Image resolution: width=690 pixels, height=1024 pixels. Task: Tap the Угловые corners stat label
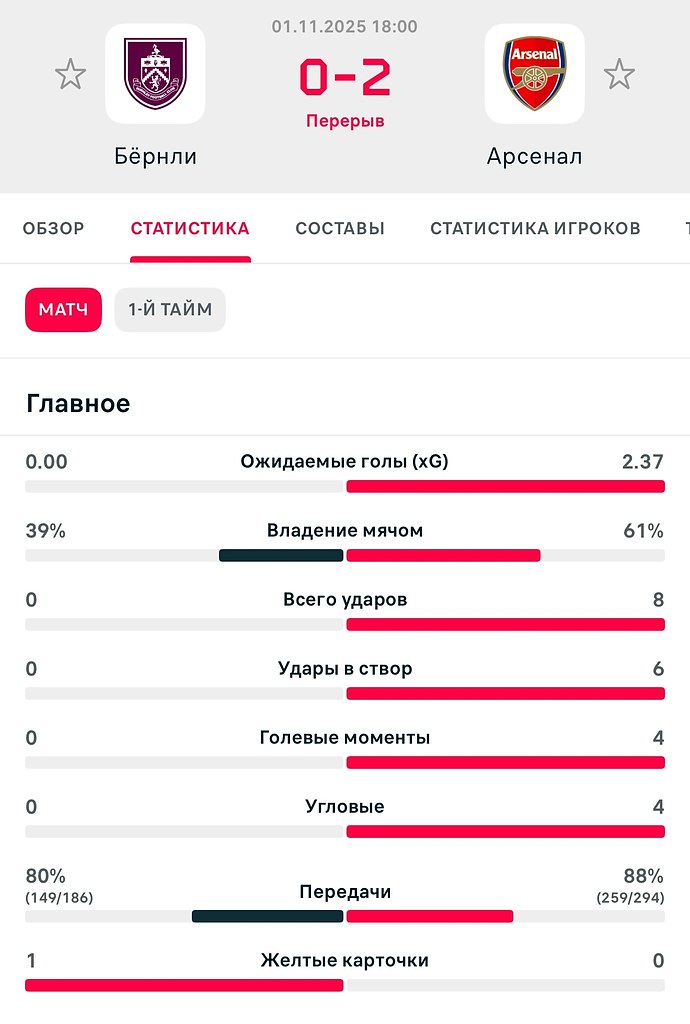coord(345,807)
